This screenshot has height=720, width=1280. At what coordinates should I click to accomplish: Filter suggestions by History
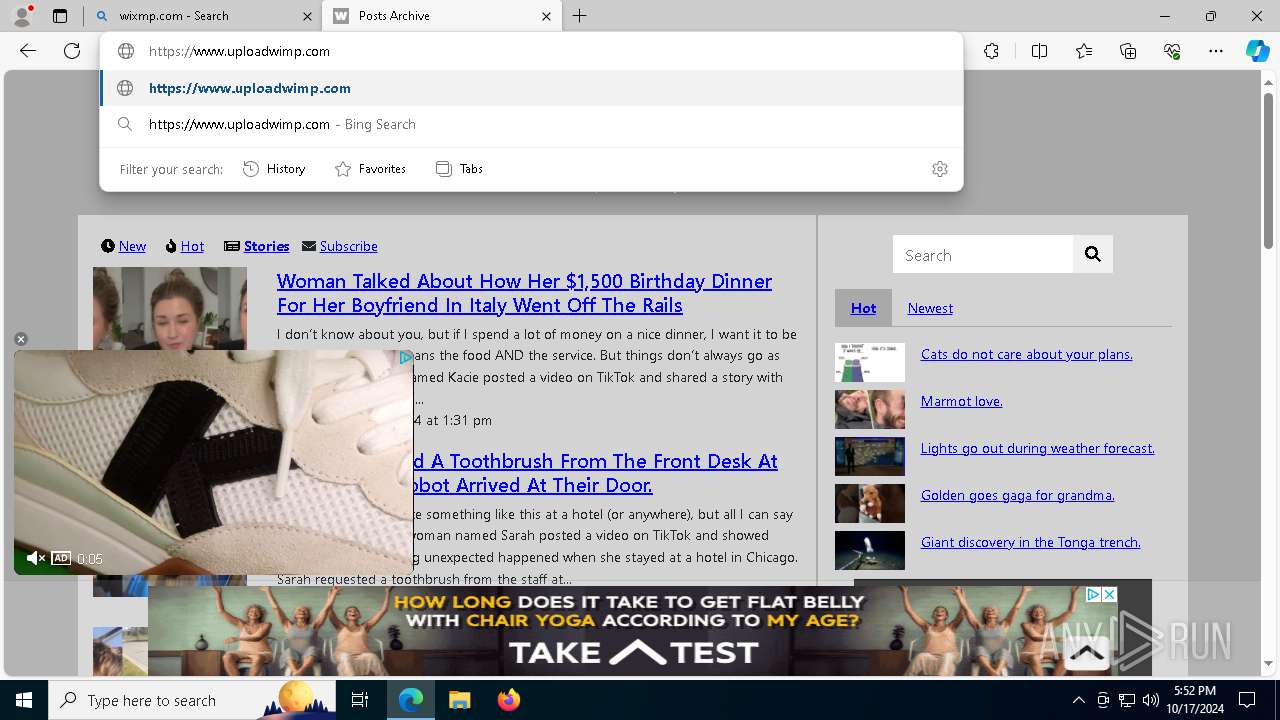click(274, 169)
